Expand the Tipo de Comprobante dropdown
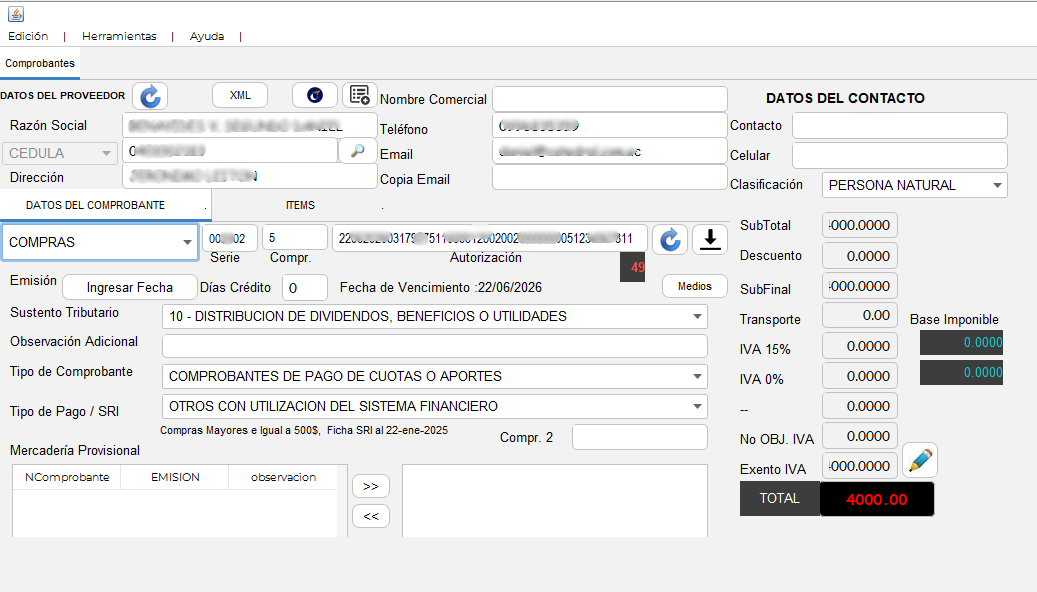The width and height of the screenshot is (1037, 592). coord(435,376)
